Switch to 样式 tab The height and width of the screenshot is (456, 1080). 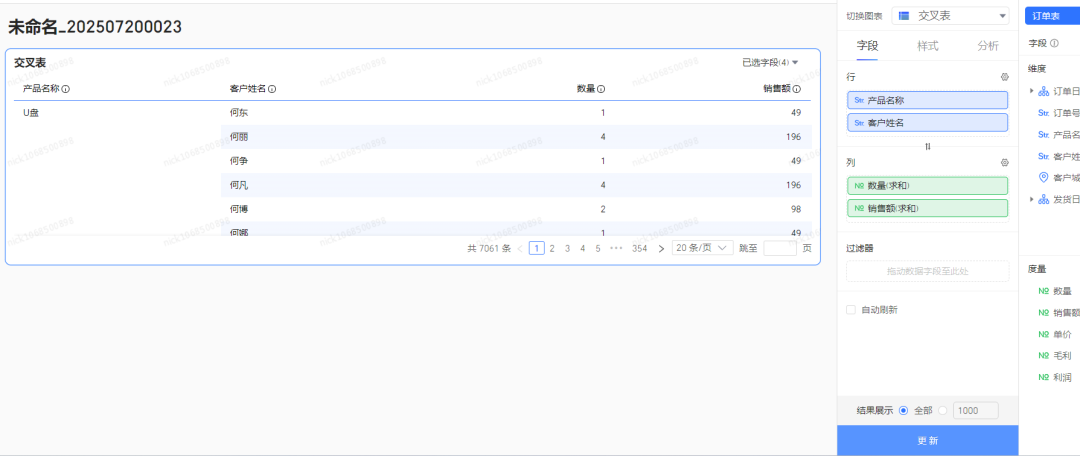coord(928,46)
